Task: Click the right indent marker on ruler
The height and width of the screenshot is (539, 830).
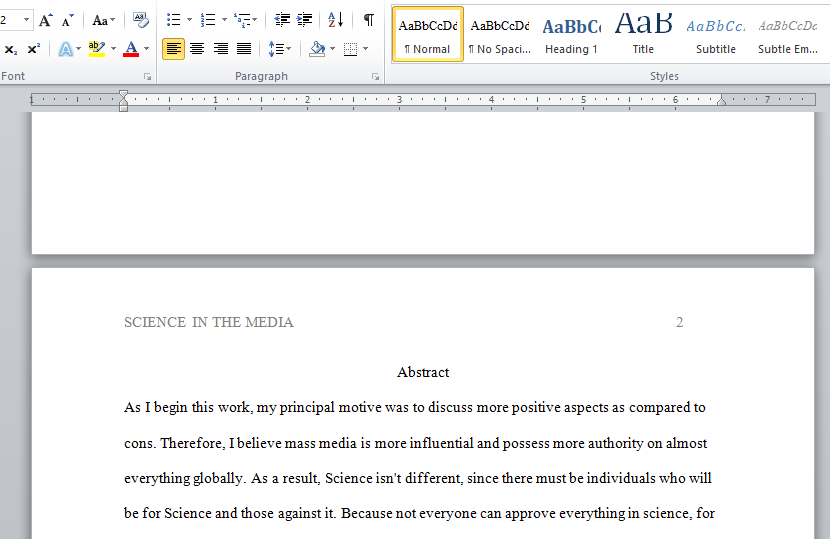Action: point(721,101)
